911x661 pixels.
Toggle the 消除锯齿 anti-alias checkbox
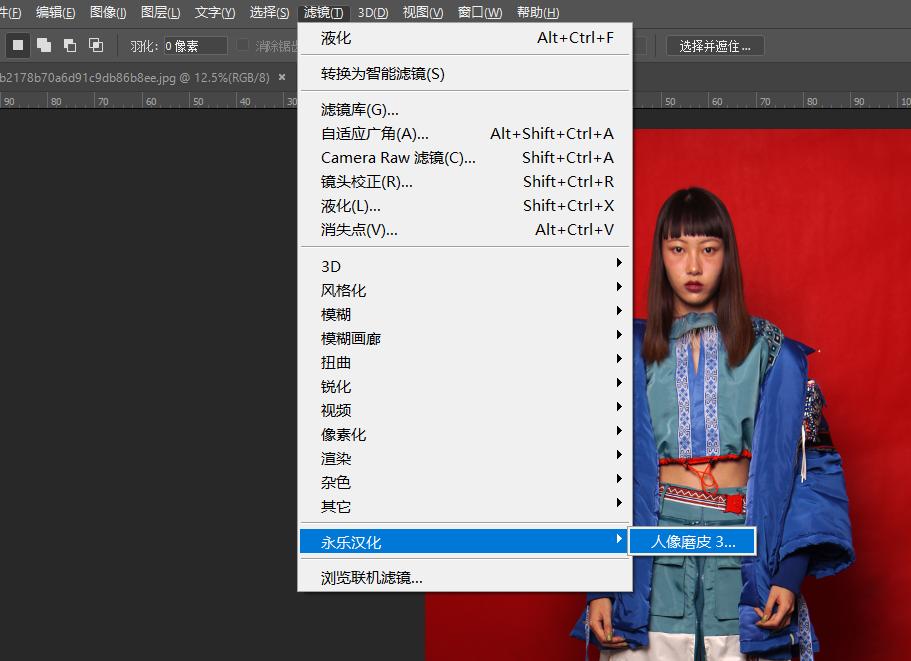tap(243, 44)
